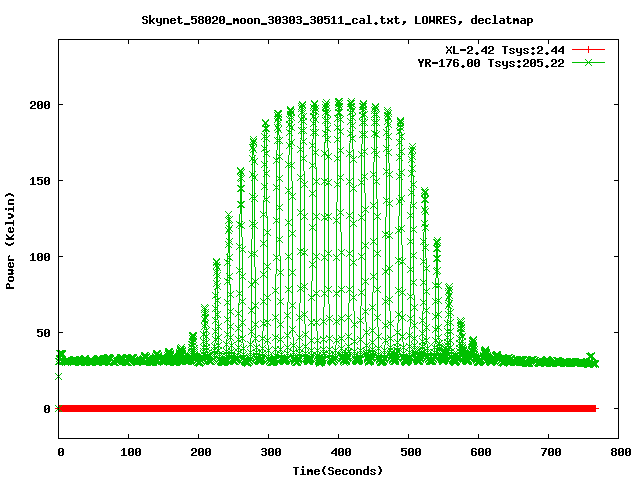Click x-axis tick label 800
640x480 pixels.
621,452
